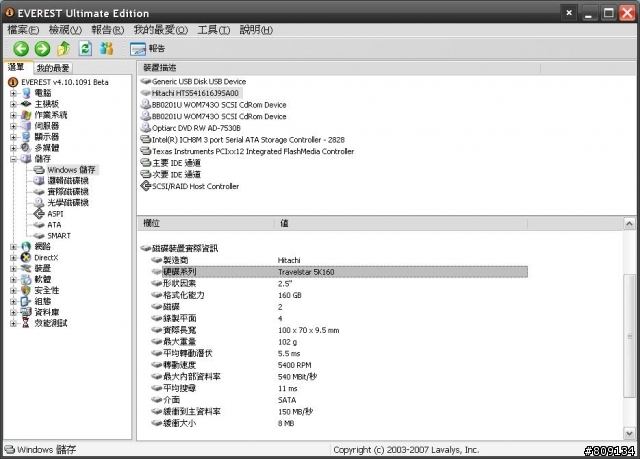
Task: Click the 效能測試 hourglass icon
Action: coord(26,323)
